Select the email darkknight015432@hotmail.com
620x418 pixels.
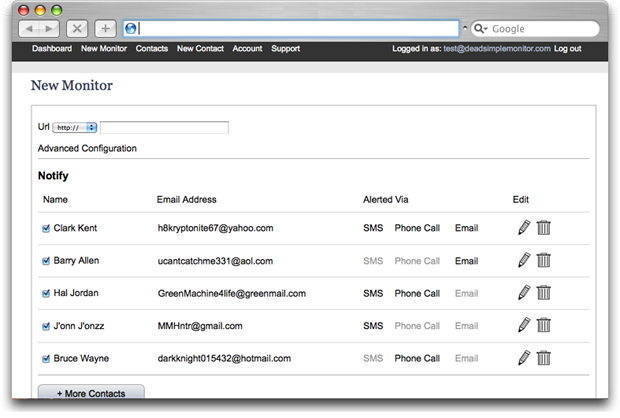pyautogui.click(x=224, y=358)
